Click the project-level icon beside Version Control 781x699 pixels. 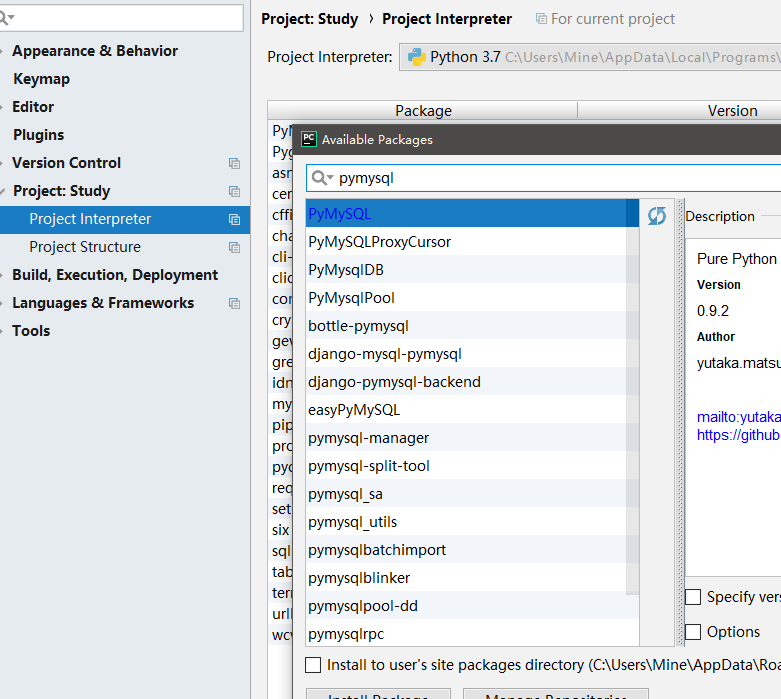tap(234, 163)
